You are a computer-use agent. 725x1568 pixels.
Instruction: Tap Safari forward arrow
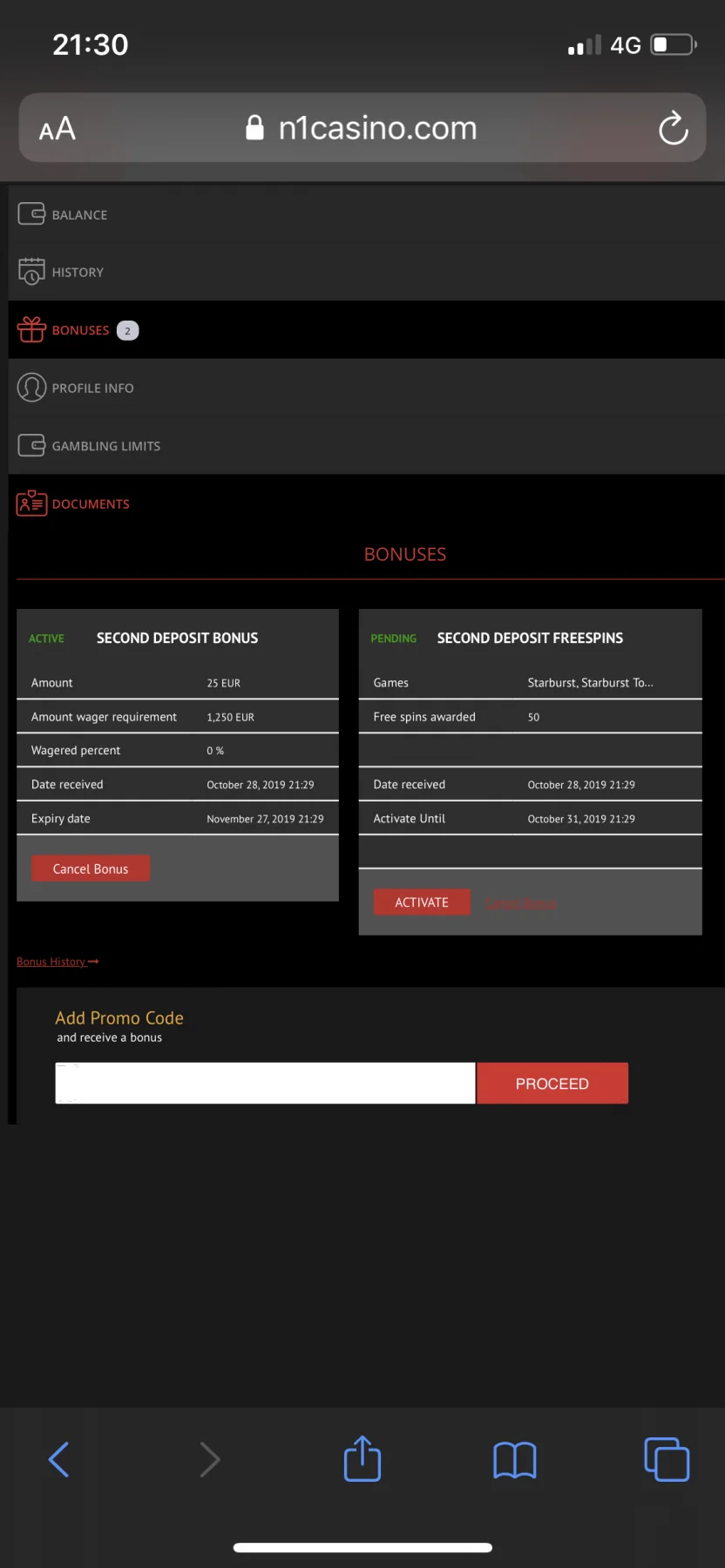pyautogui.click(x=210, y=1459)
